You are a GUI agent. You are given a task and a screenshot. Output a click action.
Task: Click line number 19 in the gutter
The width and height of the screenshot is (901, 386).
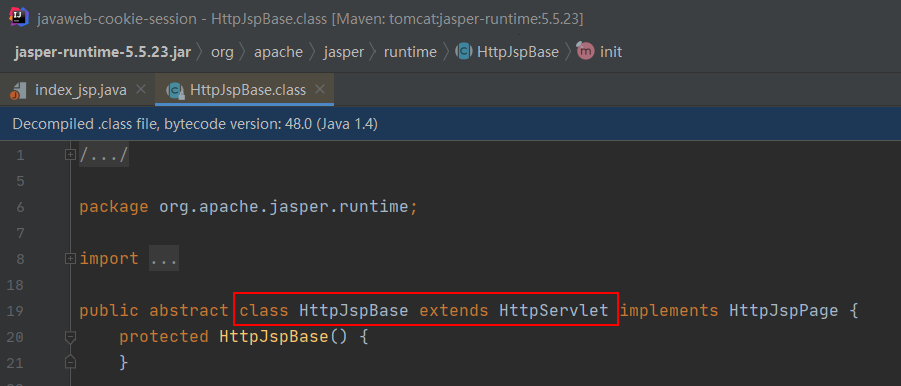click(x=16, y=311)
